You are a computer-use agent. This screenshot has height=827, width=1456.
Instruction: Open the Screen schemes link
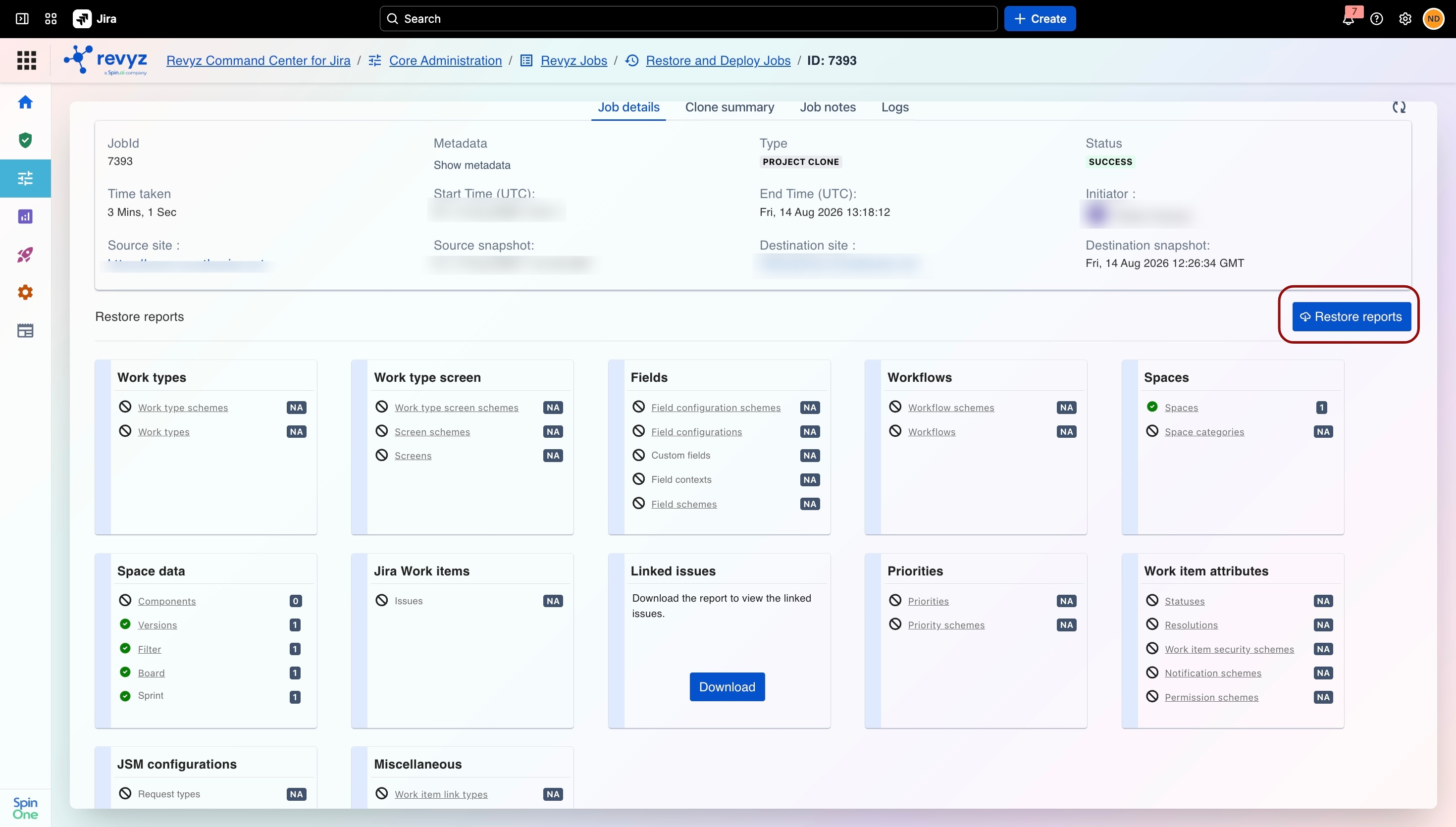(x=433, y=432)
